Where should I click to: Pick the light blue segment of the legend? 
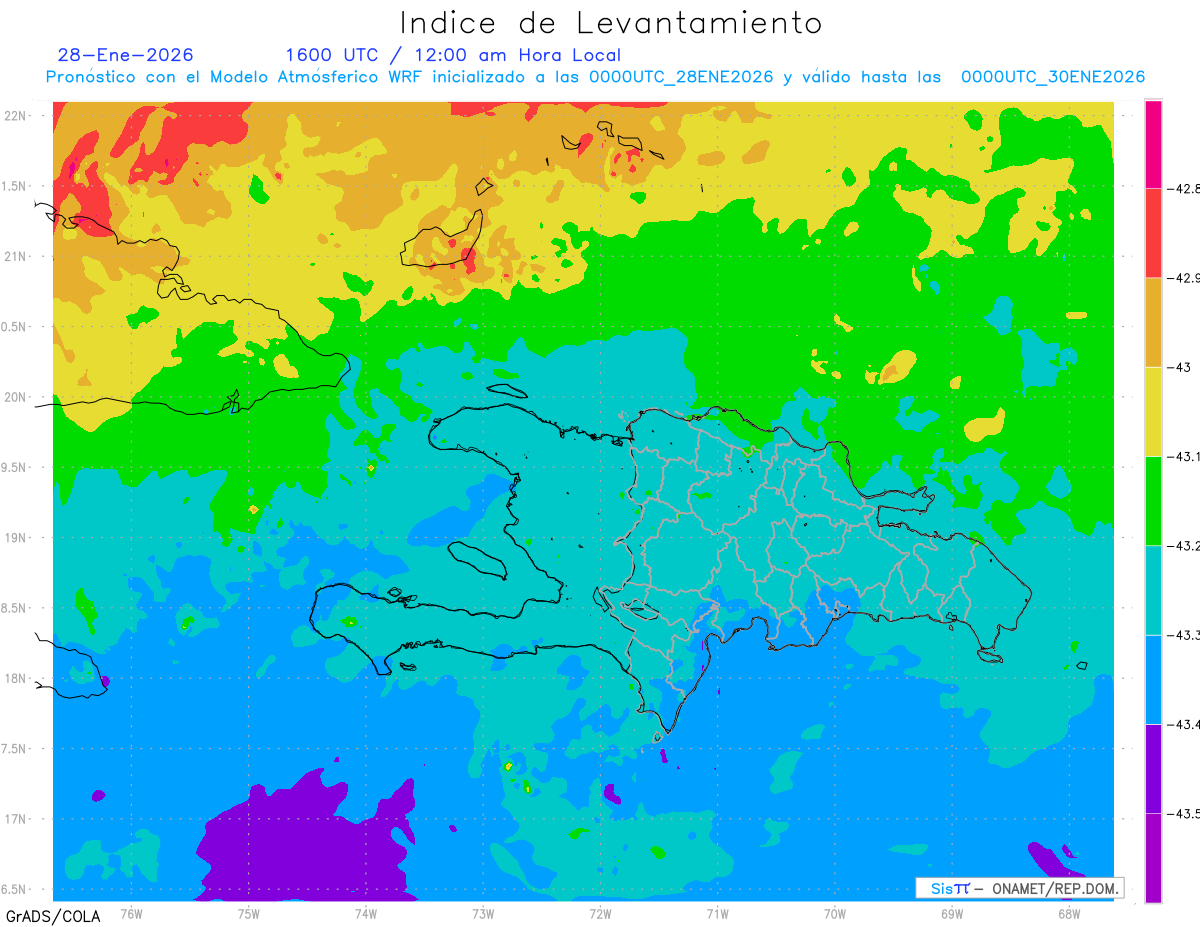pos(1153,680)
